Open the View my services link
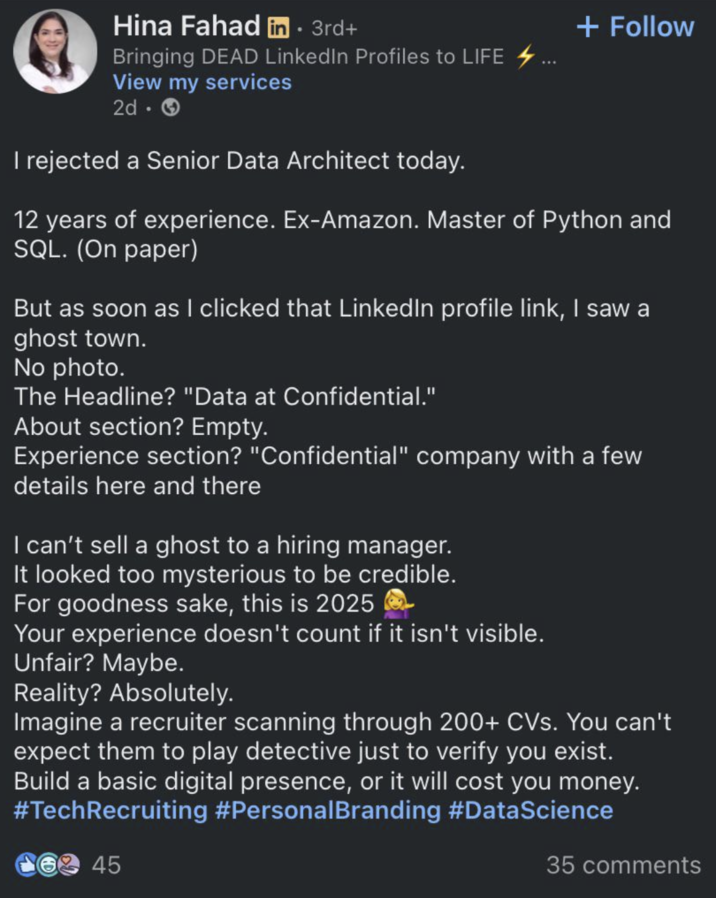 coord(202,82)
